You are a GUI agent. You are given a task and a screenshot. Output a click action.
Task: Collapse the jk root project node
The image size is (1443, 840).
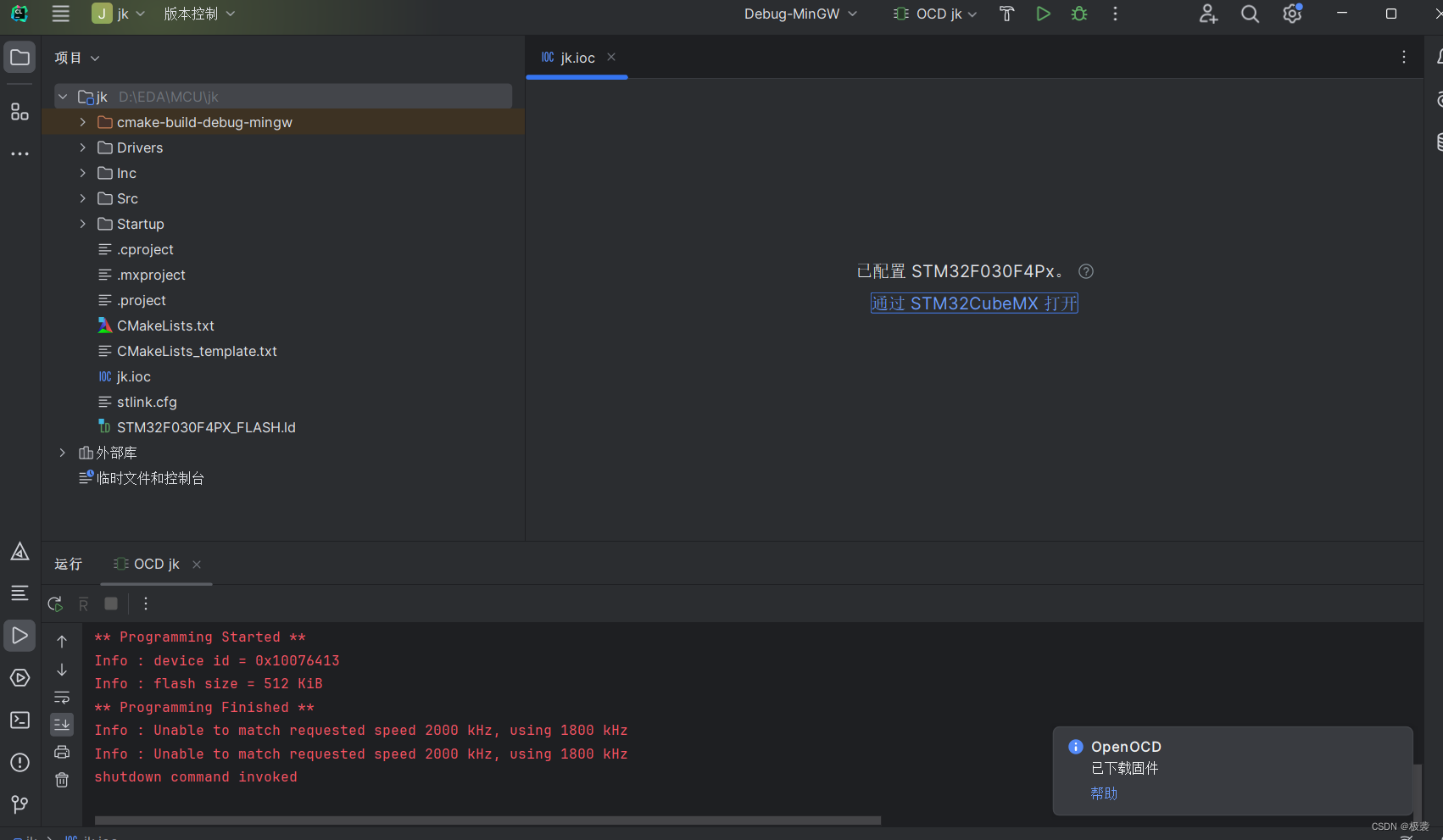pyautogui.click(x=63, y=97)
